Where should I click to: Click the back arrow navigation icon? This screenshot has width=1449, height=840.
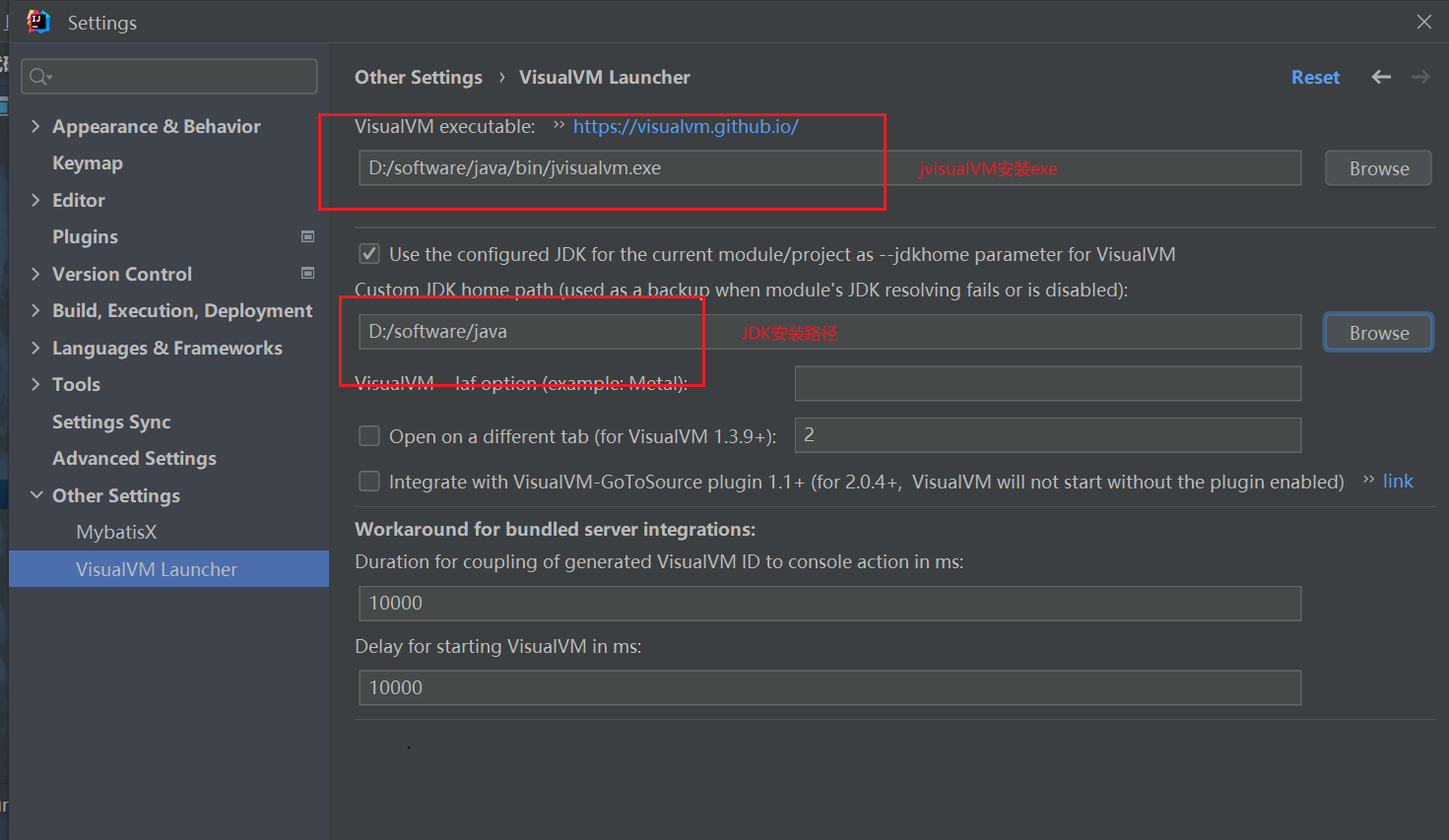[x=1381, y=77]
